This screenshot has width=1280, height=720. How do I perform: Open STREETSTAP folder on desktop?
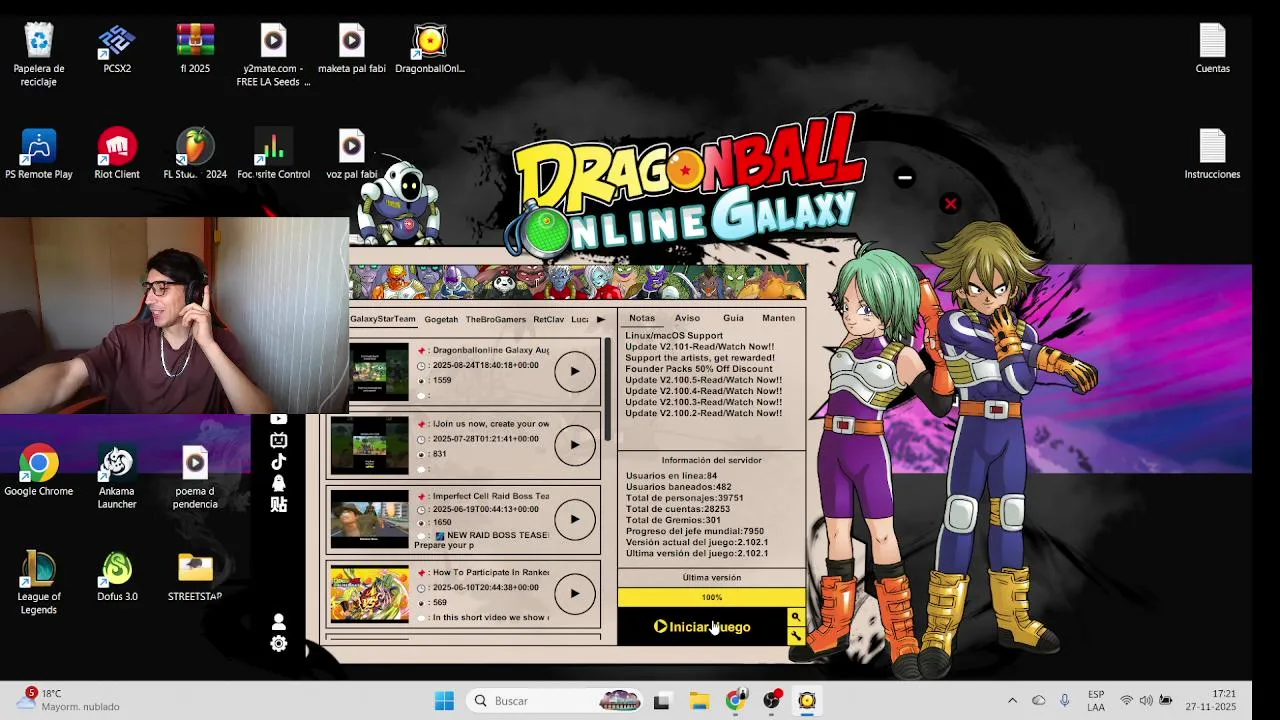tap(195, 577)
